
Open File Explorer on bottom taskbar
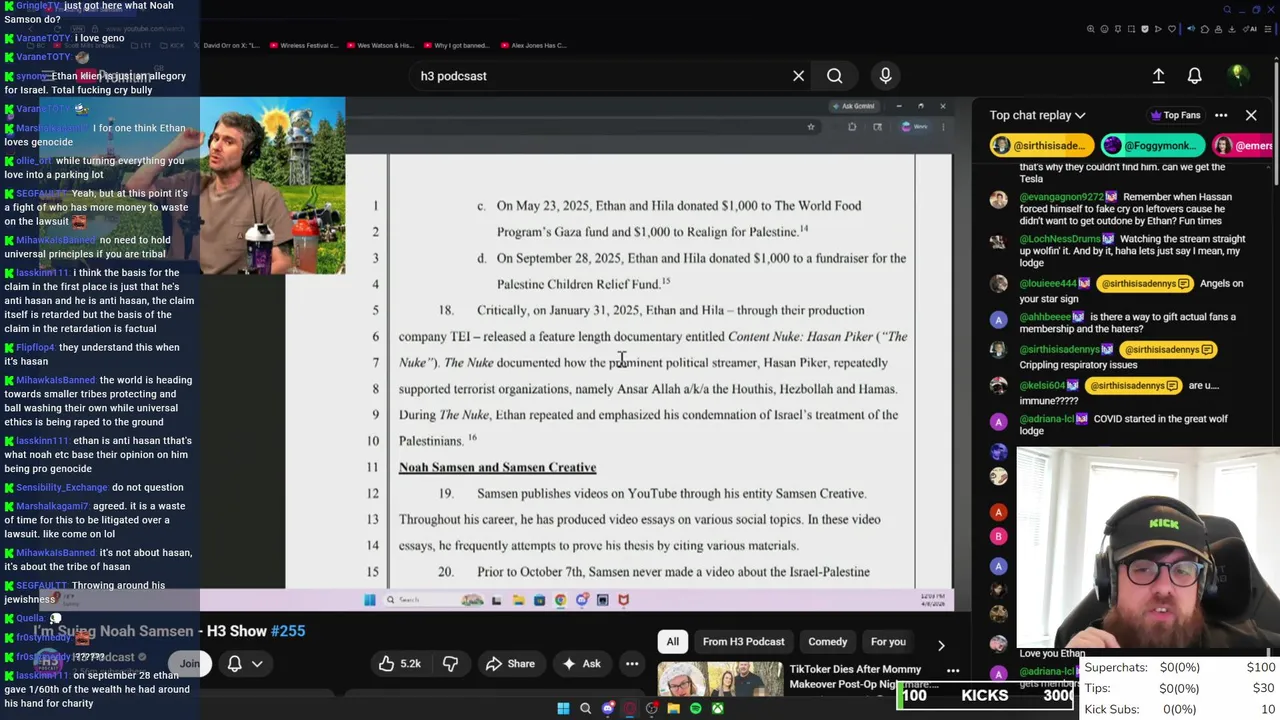tap(673, 708)
